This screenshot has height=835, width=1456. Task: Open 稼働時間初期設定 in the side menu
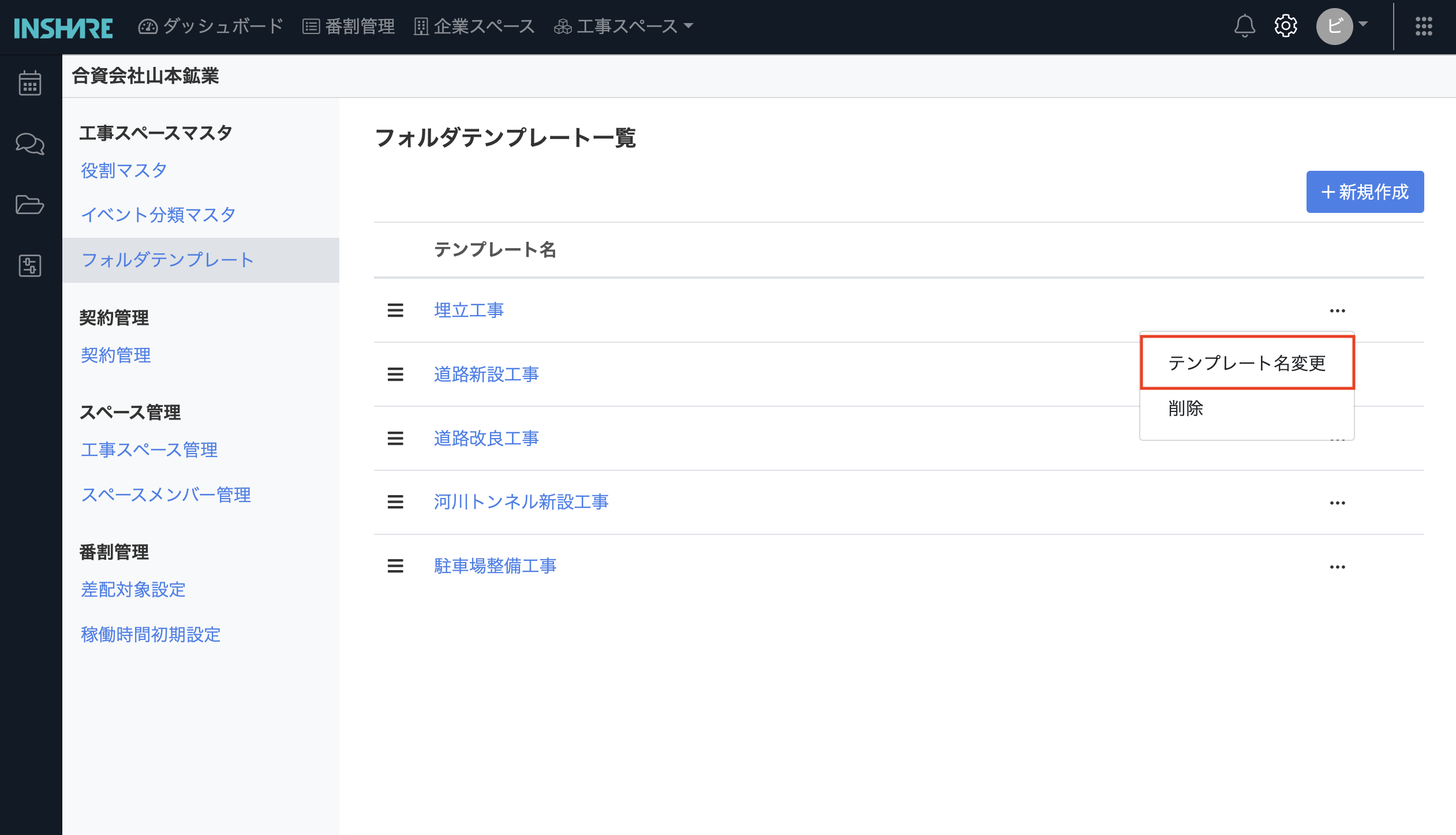click(151, 635)
